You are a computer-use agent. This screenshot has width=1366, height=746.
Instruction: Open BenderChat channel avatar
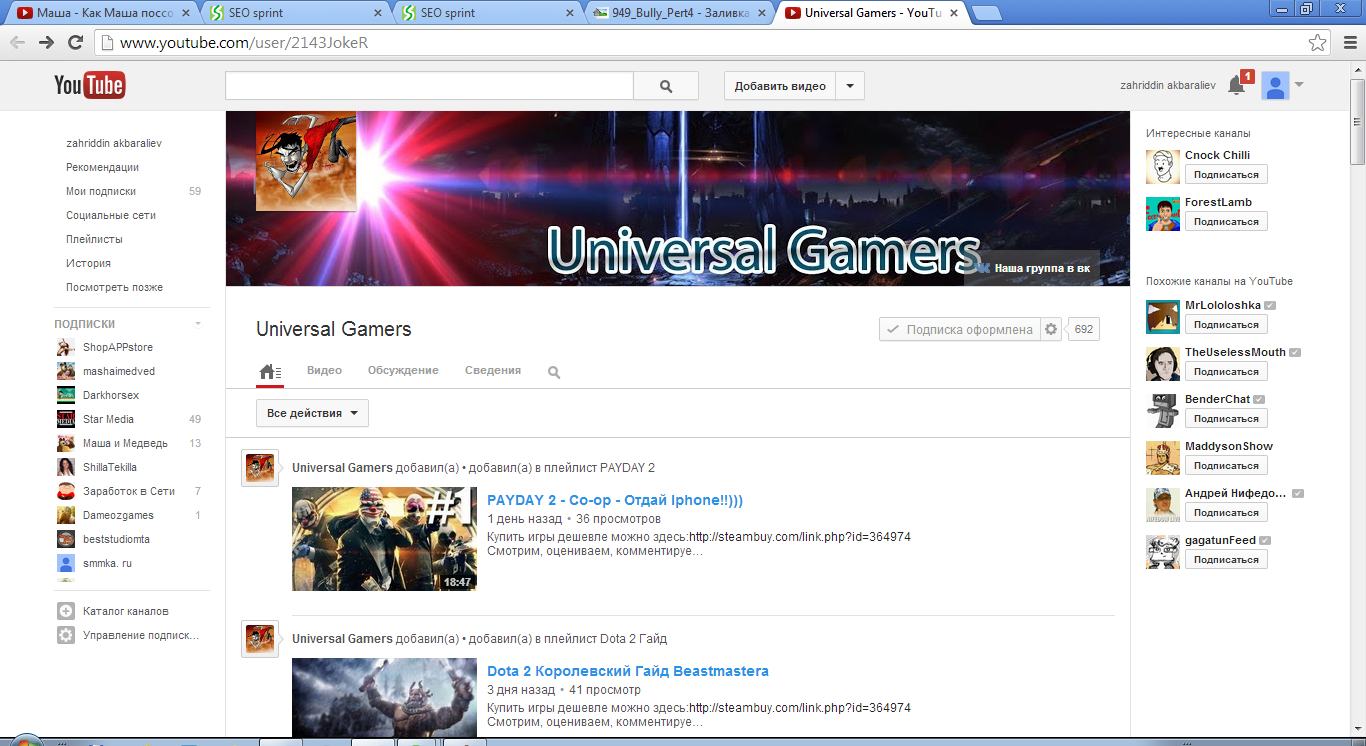(x=1163, y=411)
